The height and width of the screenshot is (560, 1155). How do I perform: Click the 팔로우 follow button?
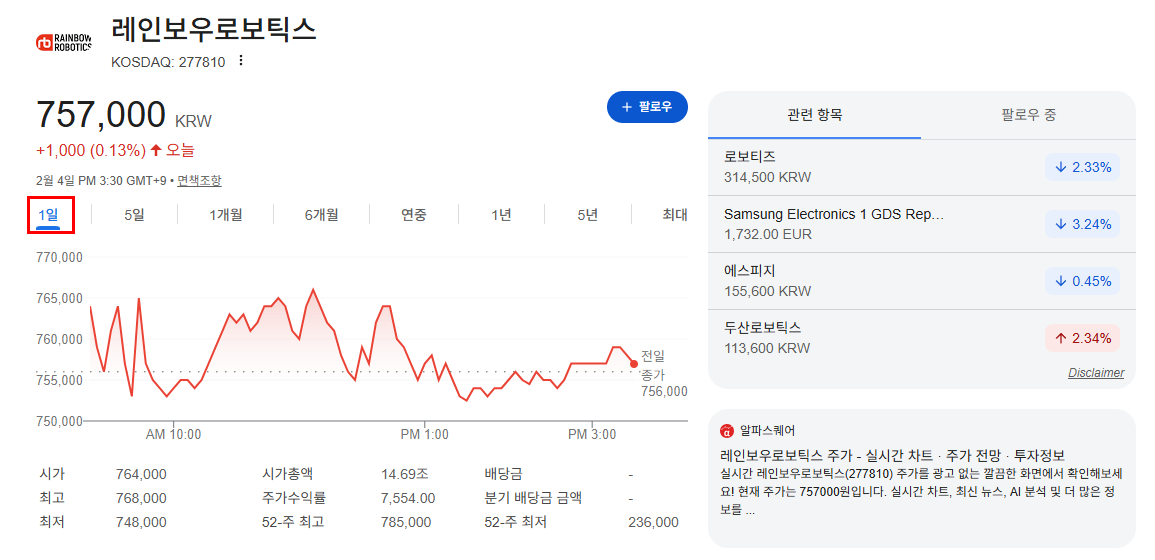[647, 107]
